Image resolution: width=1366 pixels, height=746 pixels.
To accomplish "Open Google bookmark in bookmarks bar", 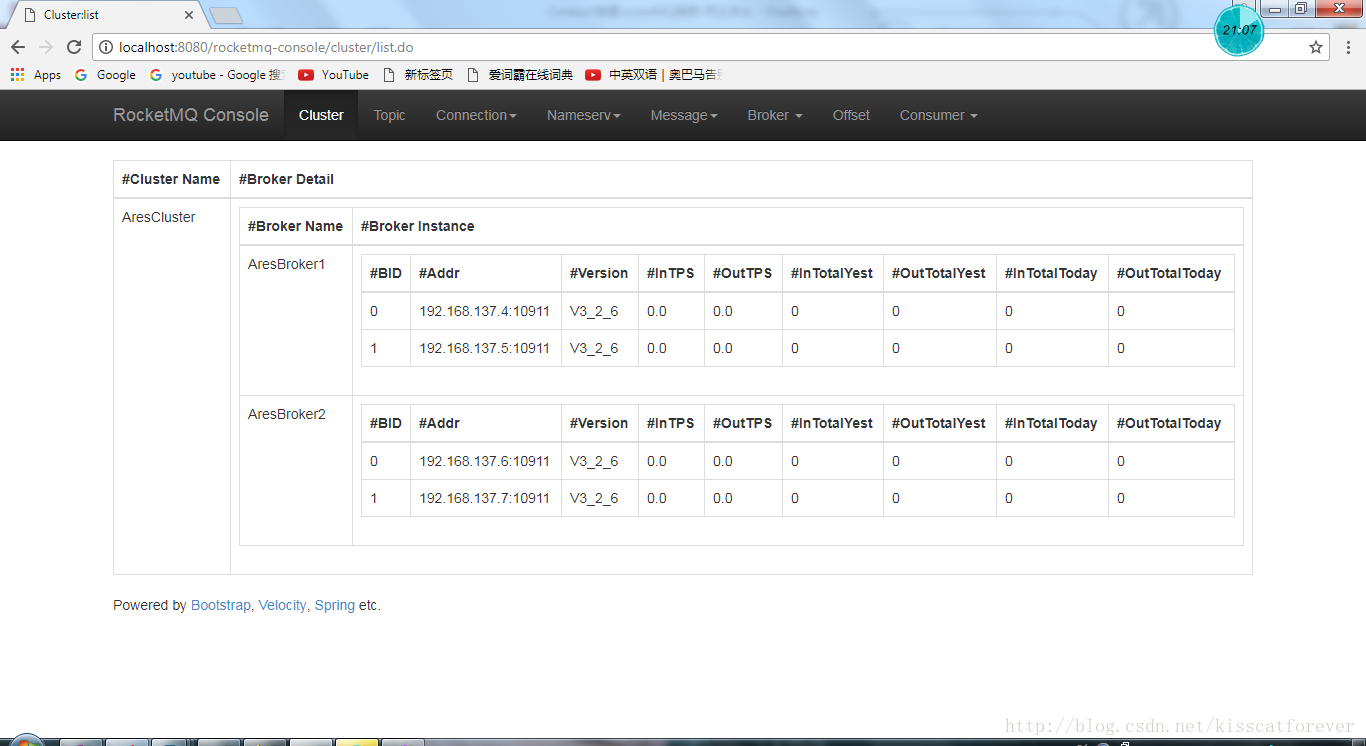I will click(x=105, y=75).
